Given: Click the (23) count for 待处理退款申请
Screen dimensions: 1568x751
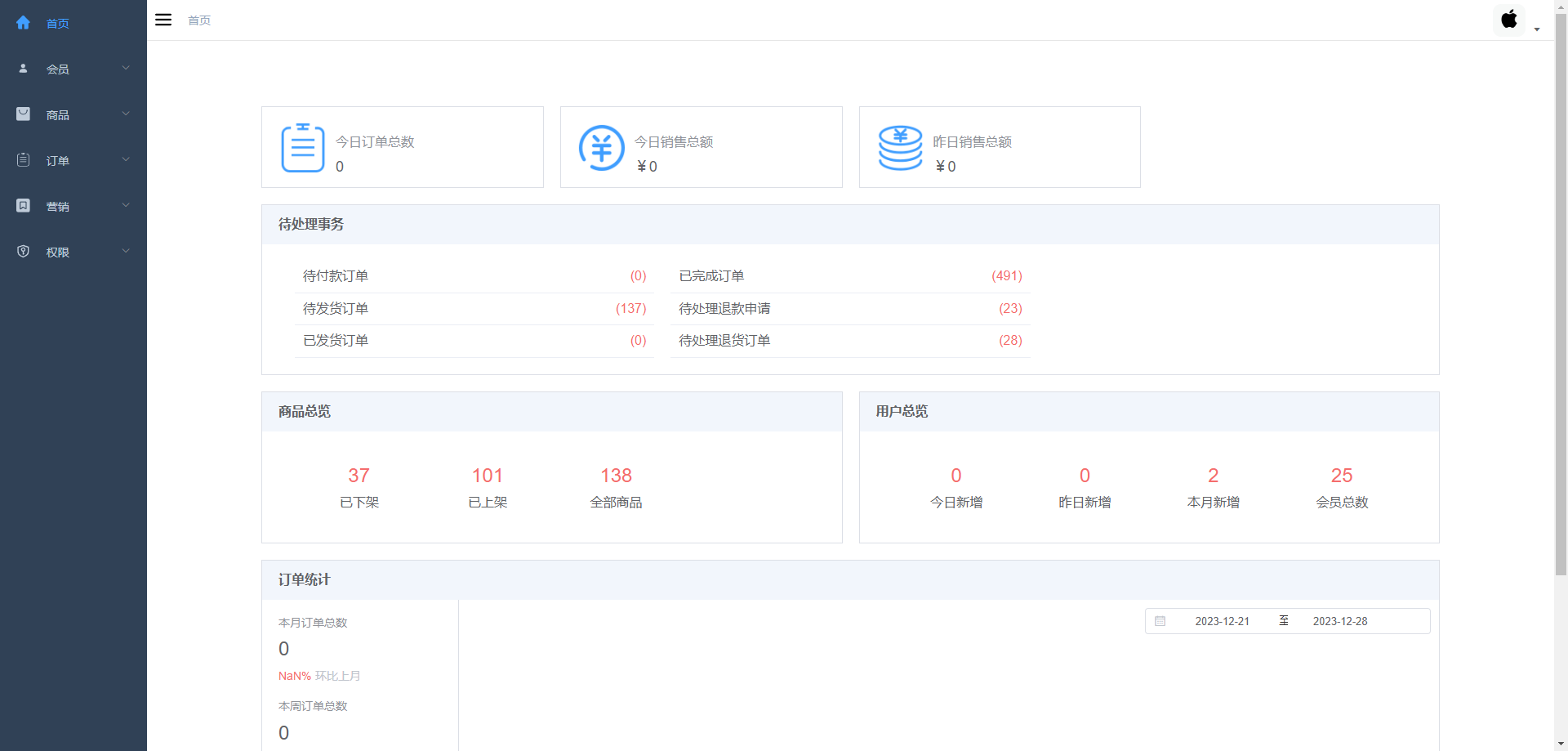Looking at the screenshot, I should pyautogui.click(x=1010, y=309).
